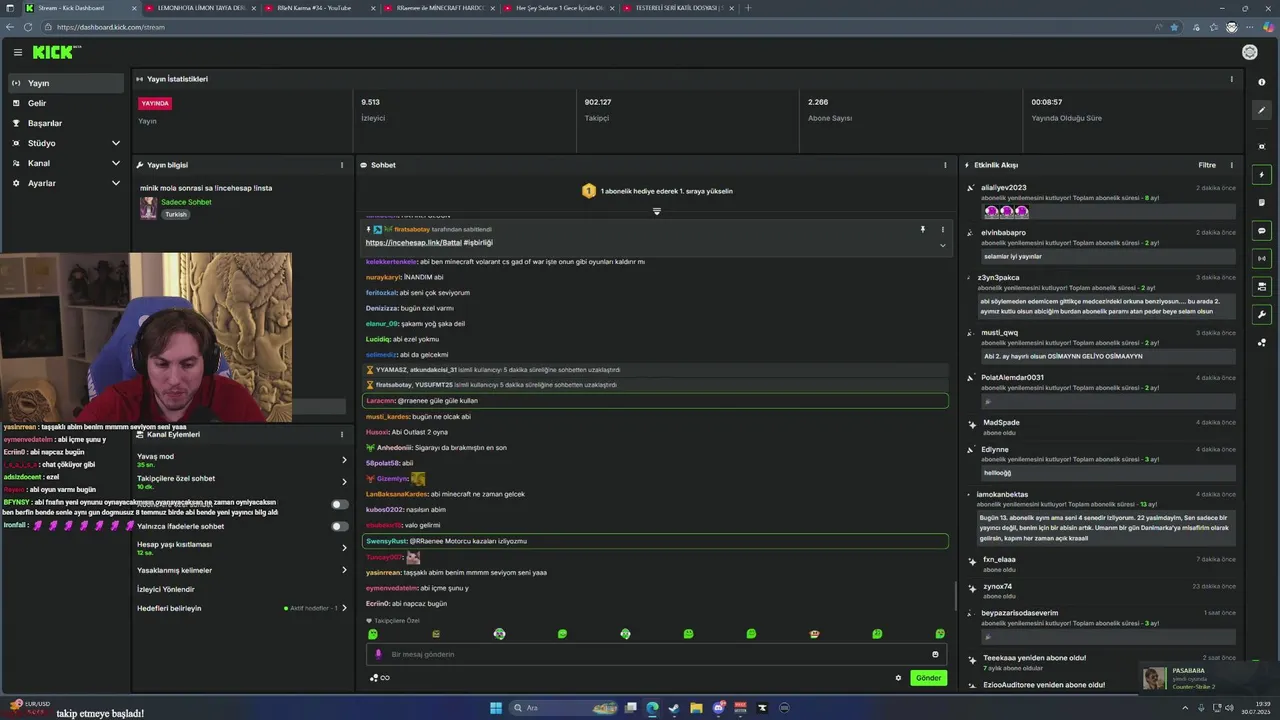
Task: Click alialiyev2023 username in activity feed
Action: pos(1003,188)
